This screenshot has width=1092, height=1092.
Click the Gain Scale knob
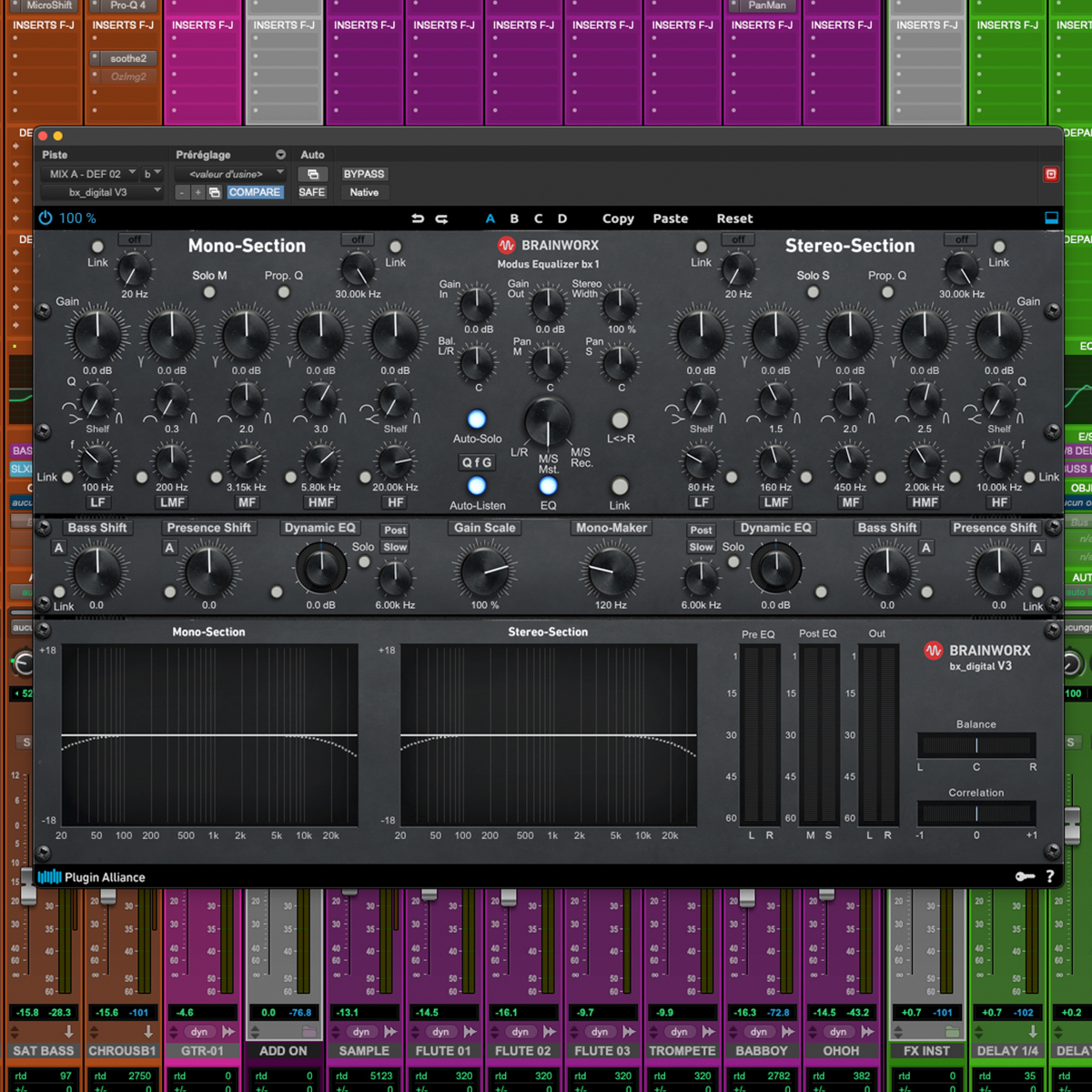[x=485, y=571]
